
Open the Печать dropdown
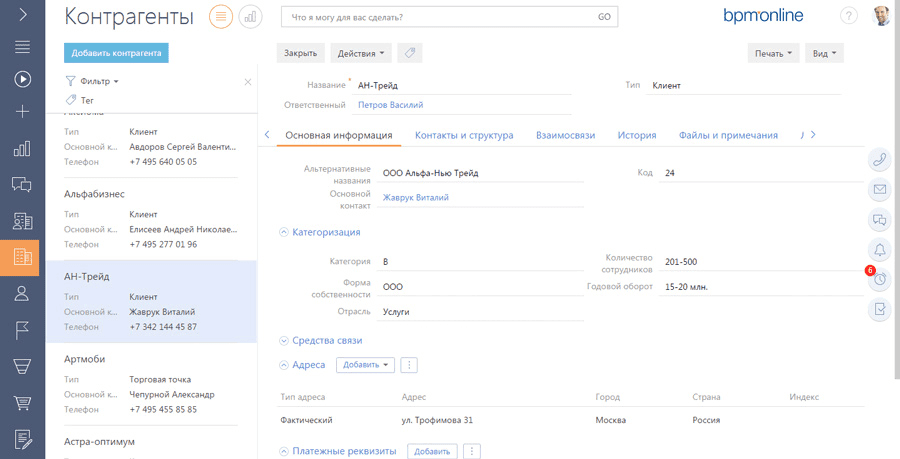coord(773,53)
